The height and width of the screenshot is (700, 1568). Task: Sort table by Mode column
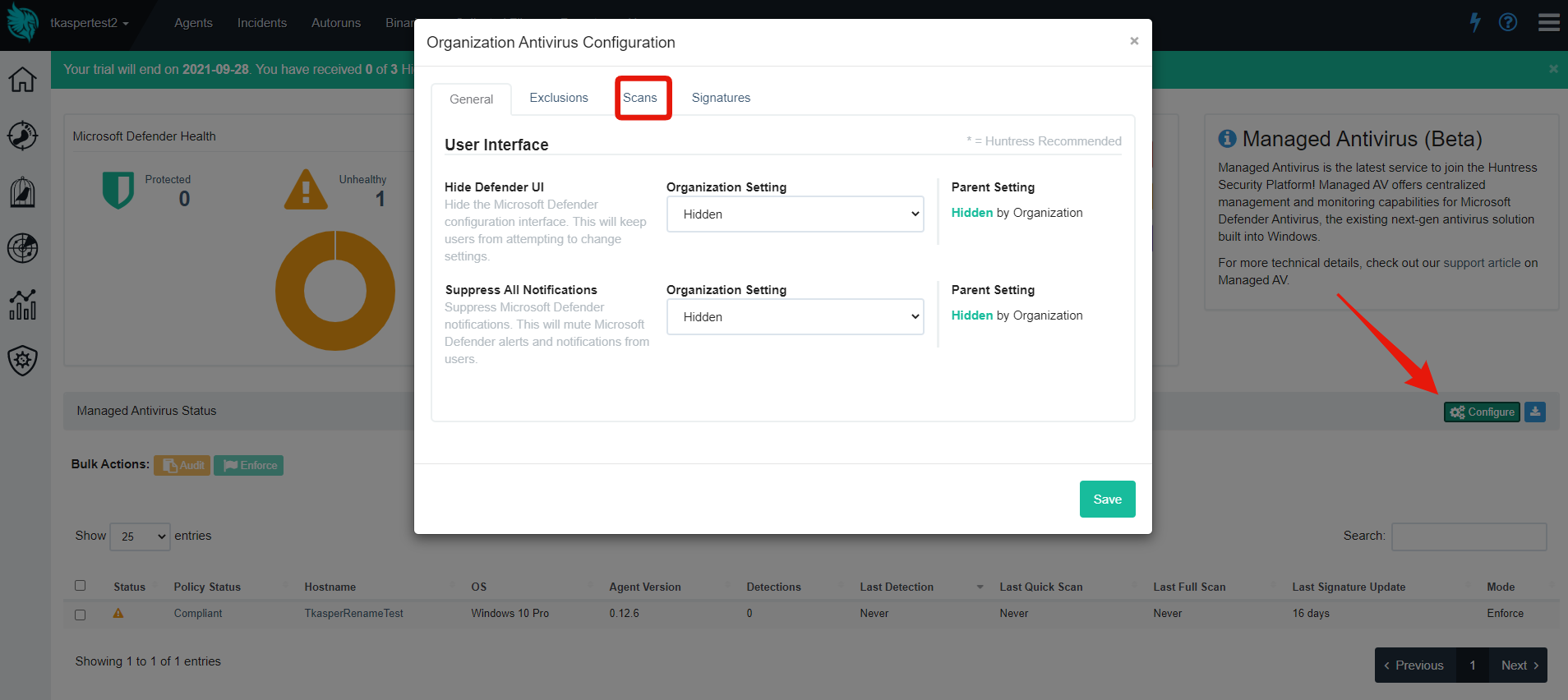(1520, 587)
